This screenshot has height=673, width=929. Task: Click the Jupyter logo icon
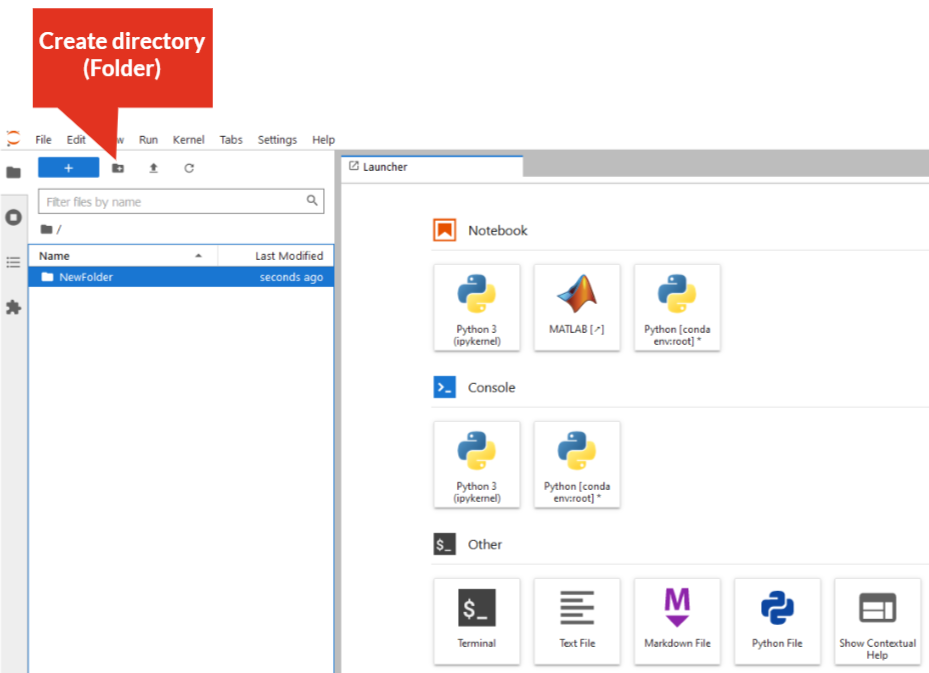(x=13, y=139)
